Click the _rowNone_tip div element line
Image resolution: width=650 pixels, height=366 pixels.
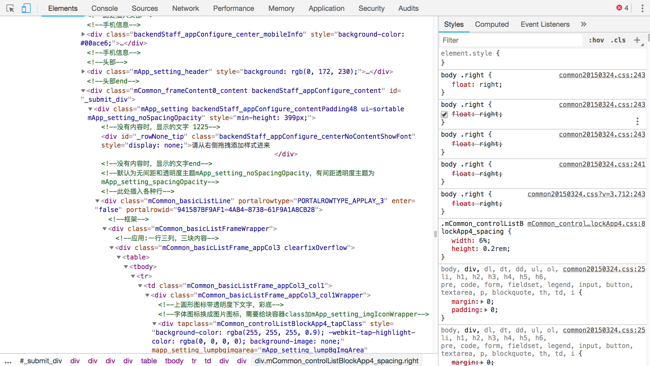pos(258,141)
